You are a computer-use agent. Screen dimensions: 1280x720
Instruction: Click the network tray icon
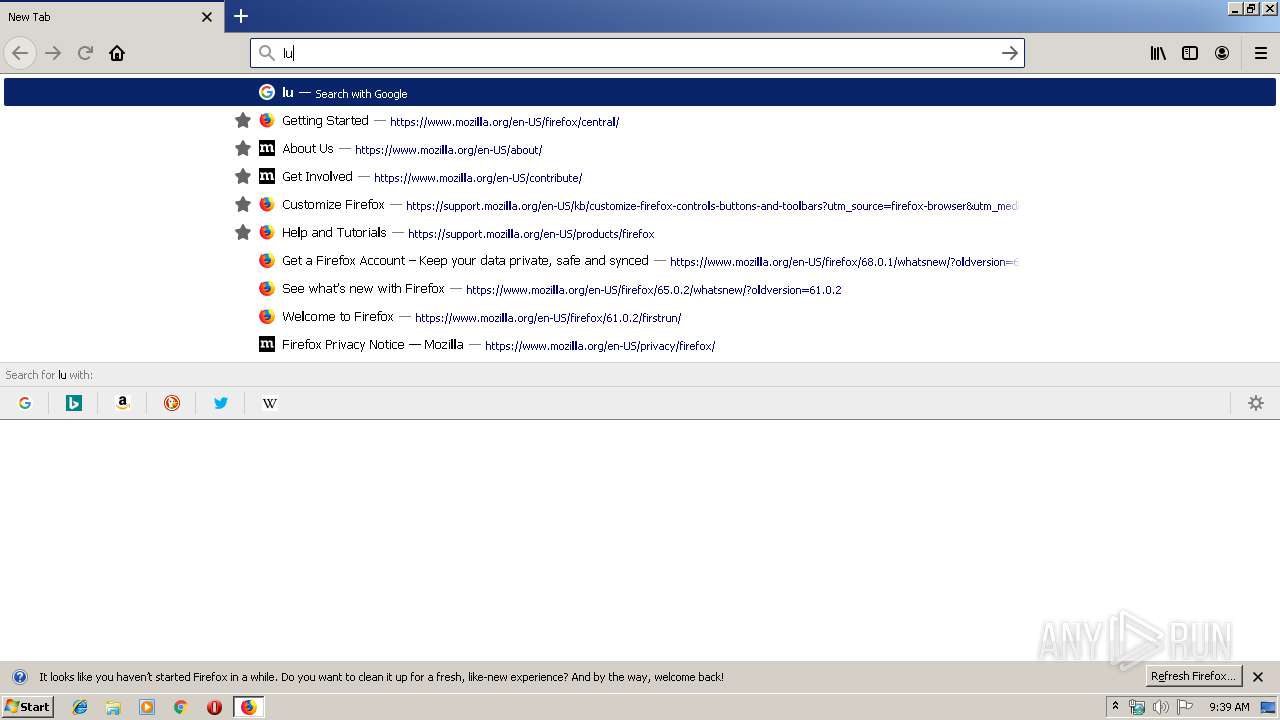pos(1137,707)
